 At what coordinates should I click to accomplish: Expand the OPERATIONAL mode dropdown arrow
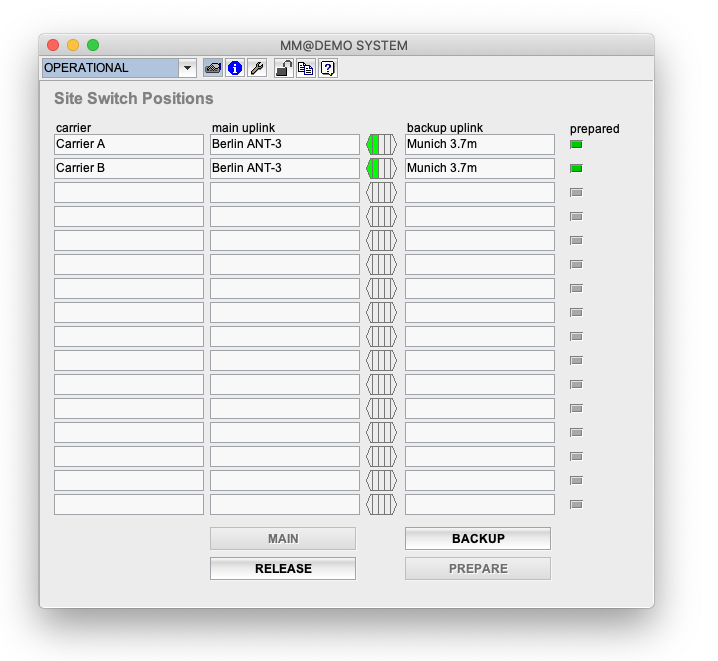tap(188, 68)
